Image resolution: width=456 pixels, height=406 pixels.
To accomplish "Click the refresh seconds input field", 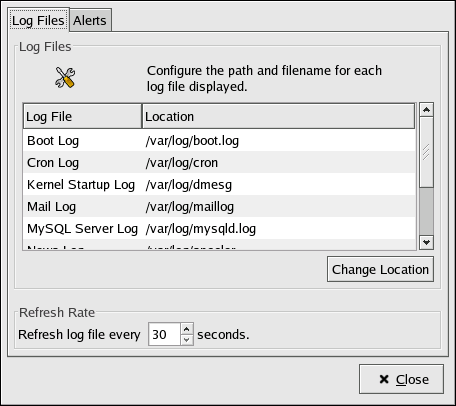I will pyautogui.click(x=165, y=334).
